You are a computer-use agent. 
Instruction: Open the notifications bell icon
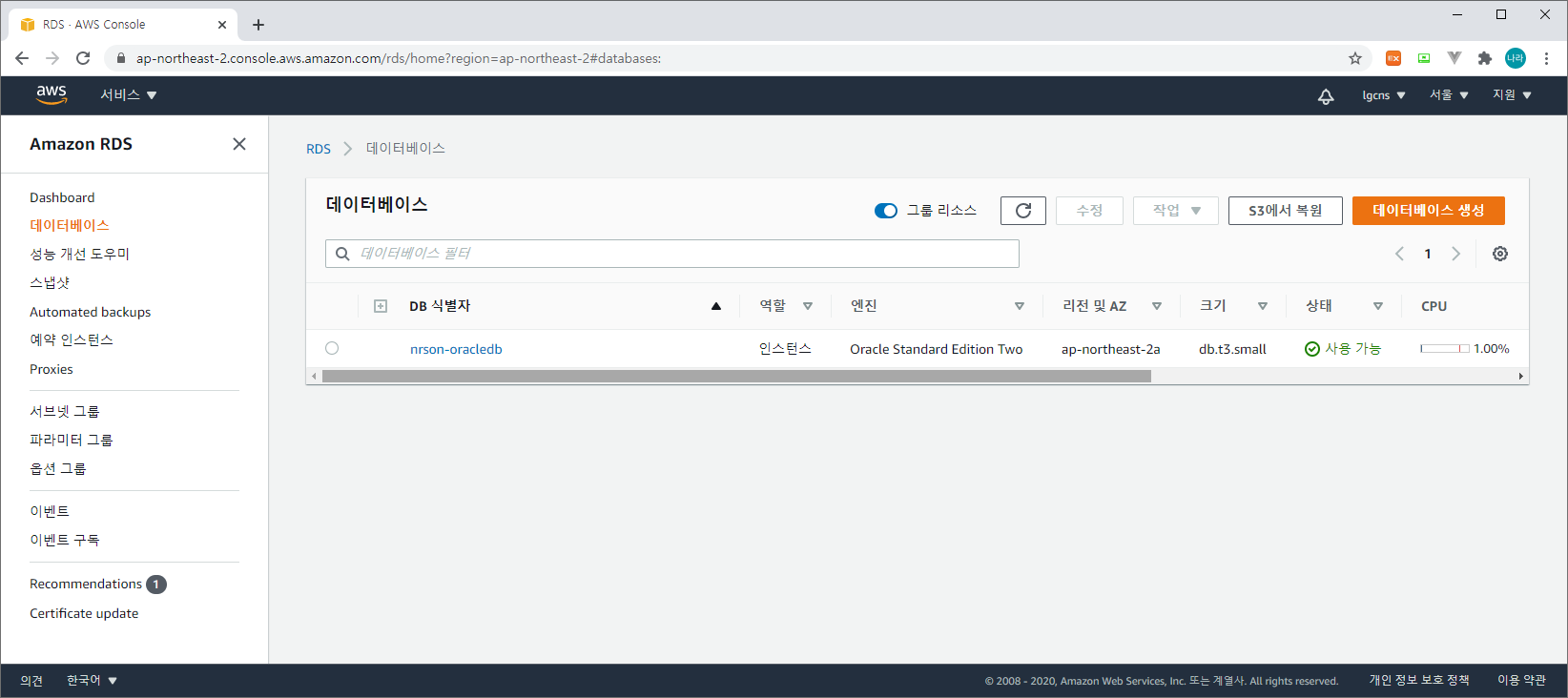click(x=1326, y=95)
